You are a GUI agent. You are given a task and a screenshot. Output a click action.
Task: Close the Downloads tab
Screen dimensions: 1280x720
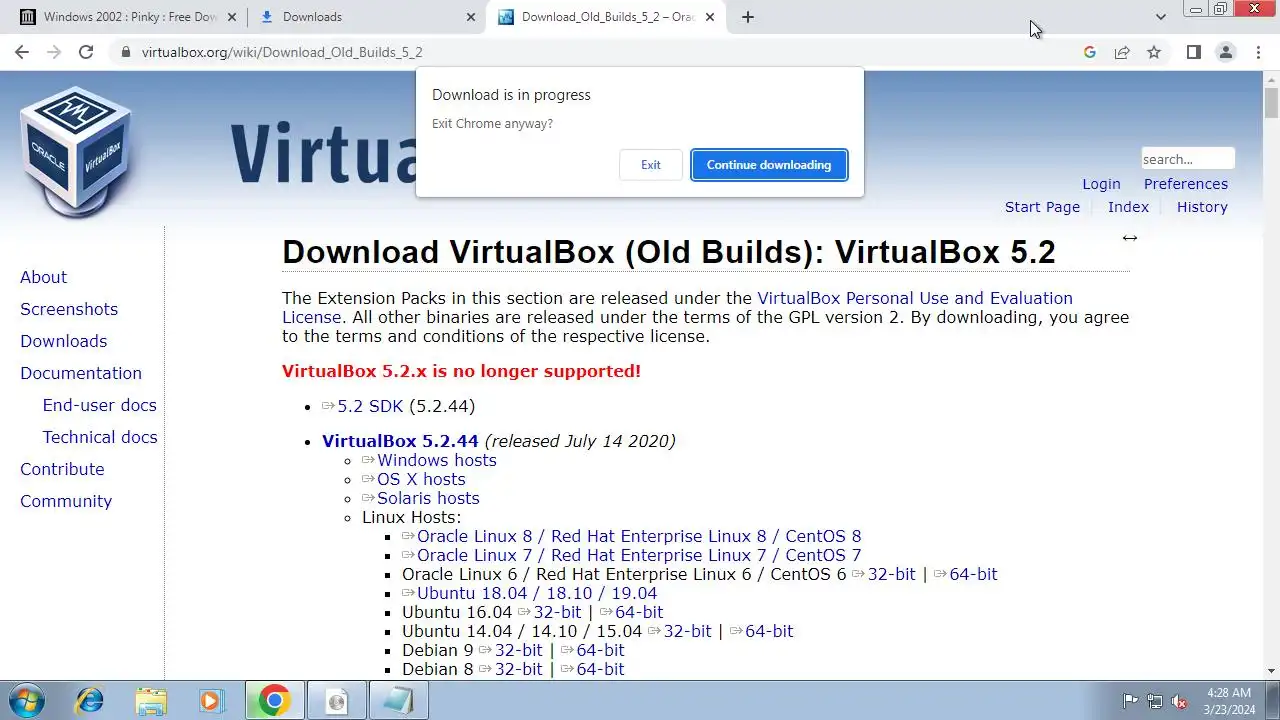472,17
